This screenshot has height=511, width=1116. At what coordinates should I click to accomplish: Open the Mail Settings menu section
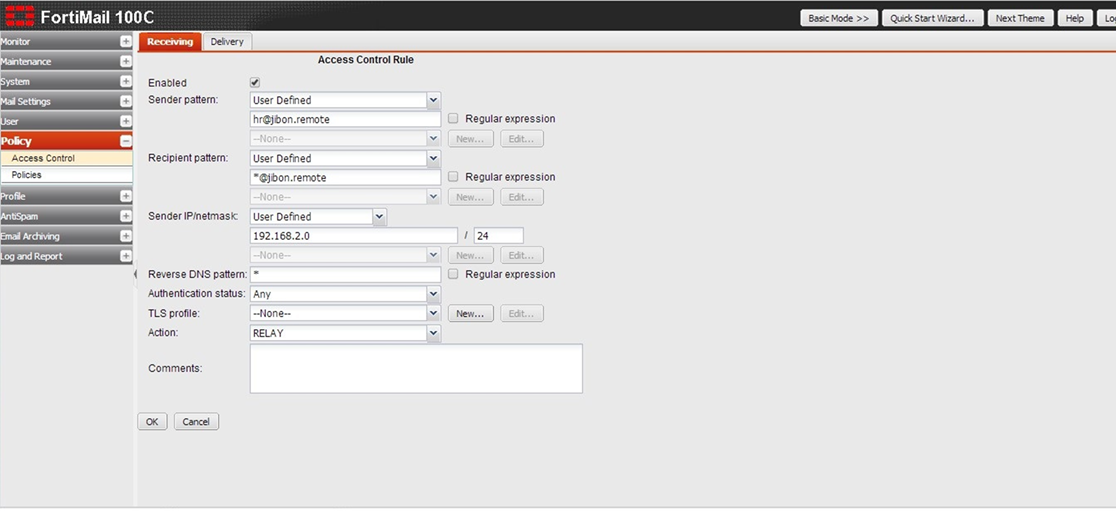66,102
